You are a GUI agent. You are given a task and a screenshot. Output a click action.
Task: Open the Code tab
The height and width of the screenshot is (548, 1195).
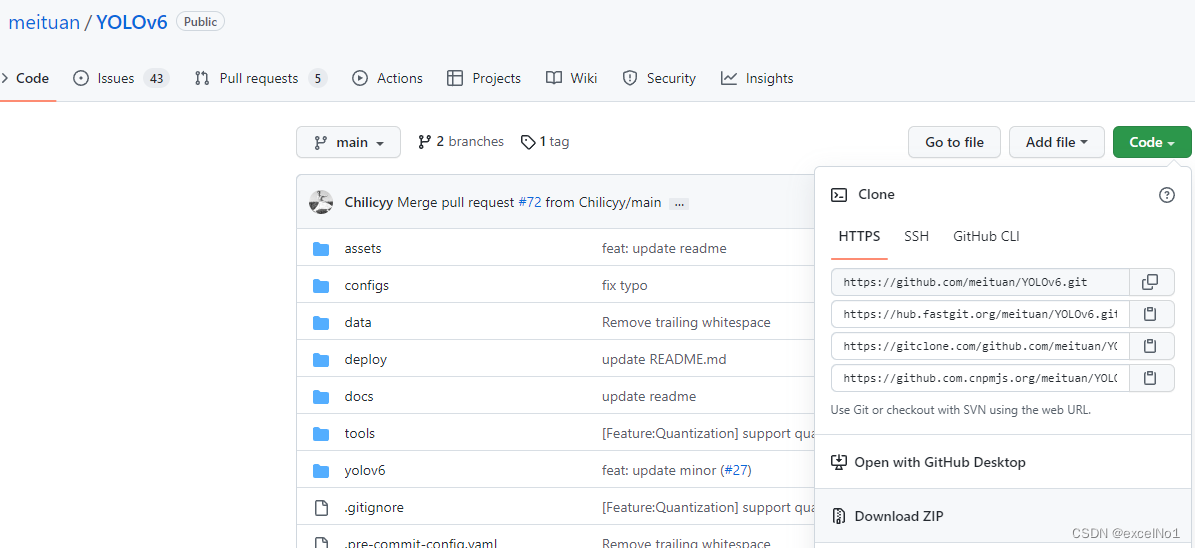coord(25,78)
